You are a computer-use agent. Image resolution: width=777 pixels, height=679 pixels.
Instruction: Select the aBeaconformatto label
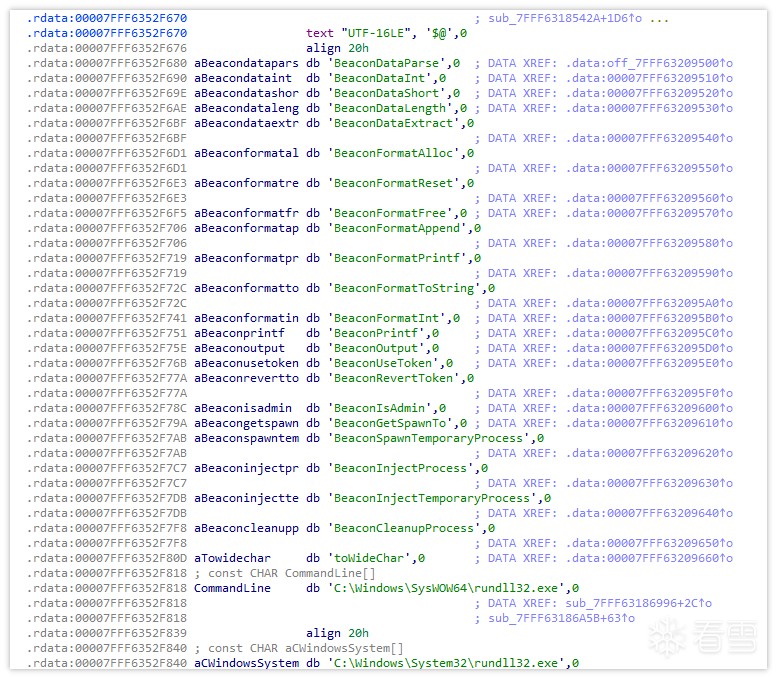click(x=246, y=288)
